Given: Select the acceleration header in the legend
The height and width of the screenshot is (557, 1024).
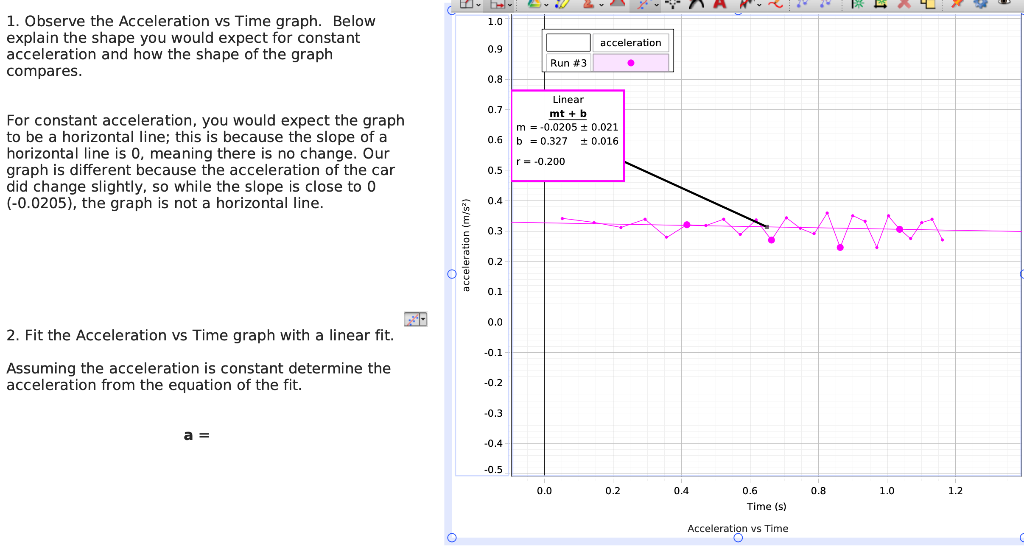Looking at the screenshot, I should coord(630,42).
